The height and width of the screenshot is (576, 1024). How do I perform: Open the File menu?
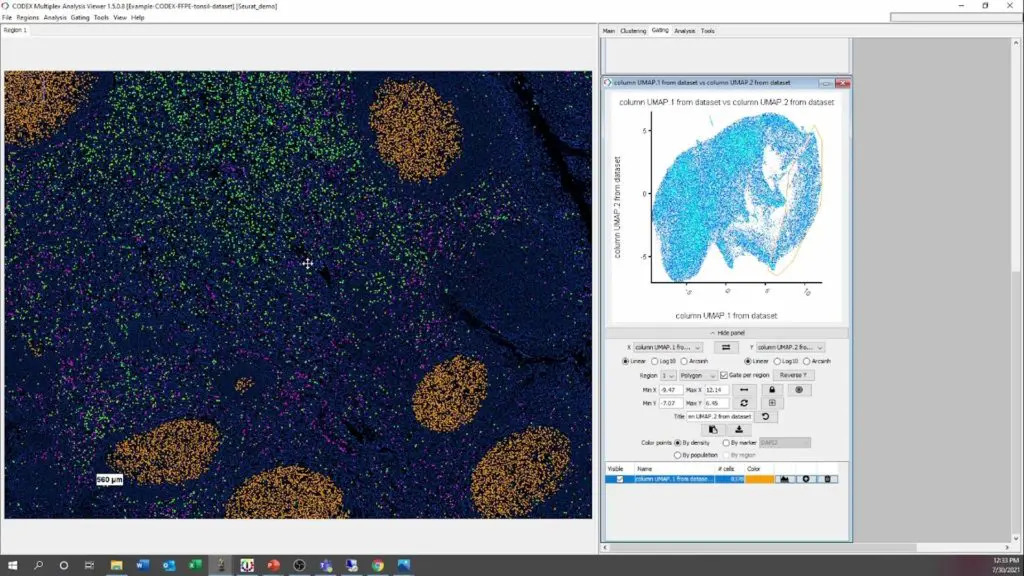[x=7, y=18]
